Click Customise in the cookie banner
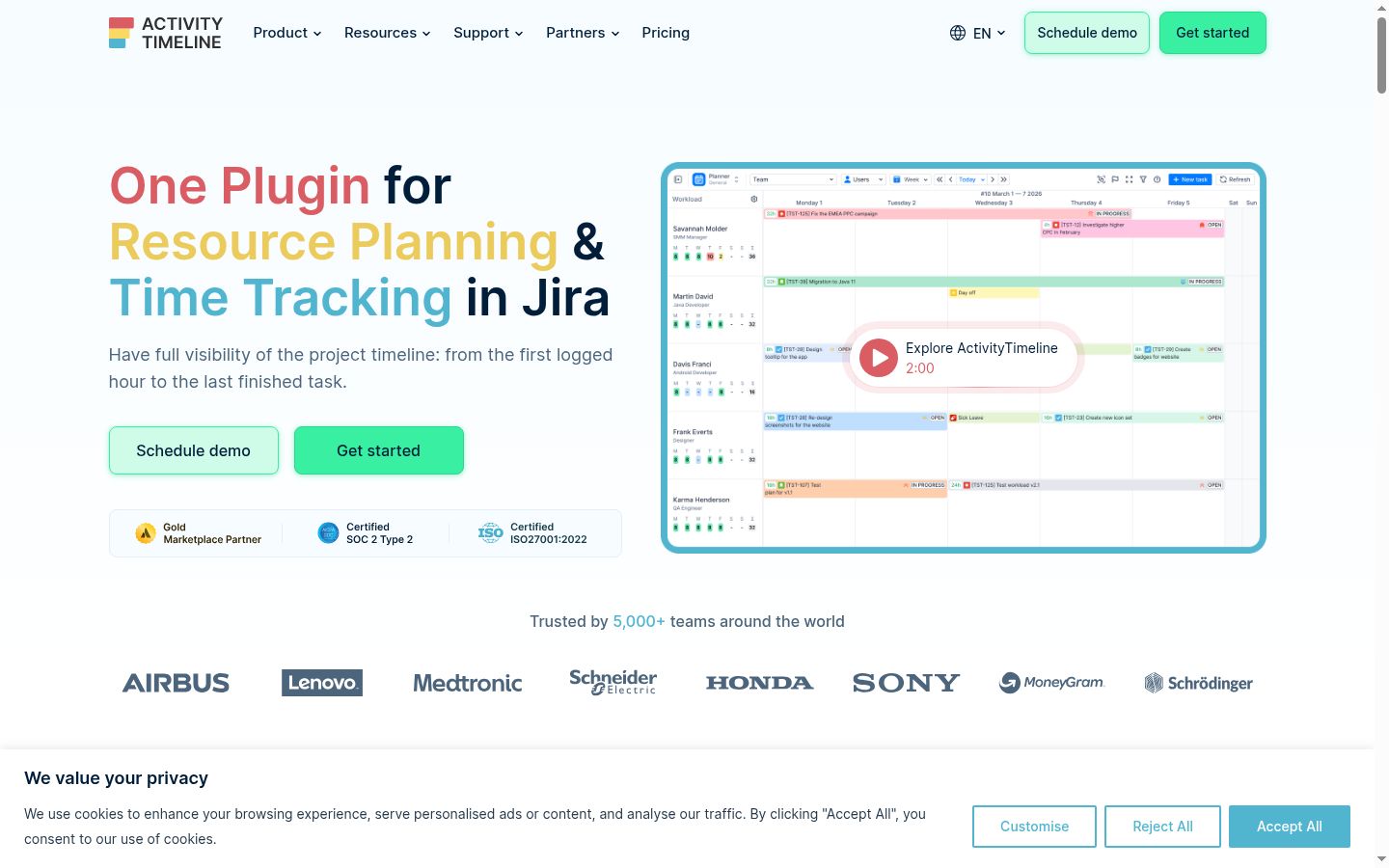This screenshot has width=1389, height=868. click(1034, 827)
